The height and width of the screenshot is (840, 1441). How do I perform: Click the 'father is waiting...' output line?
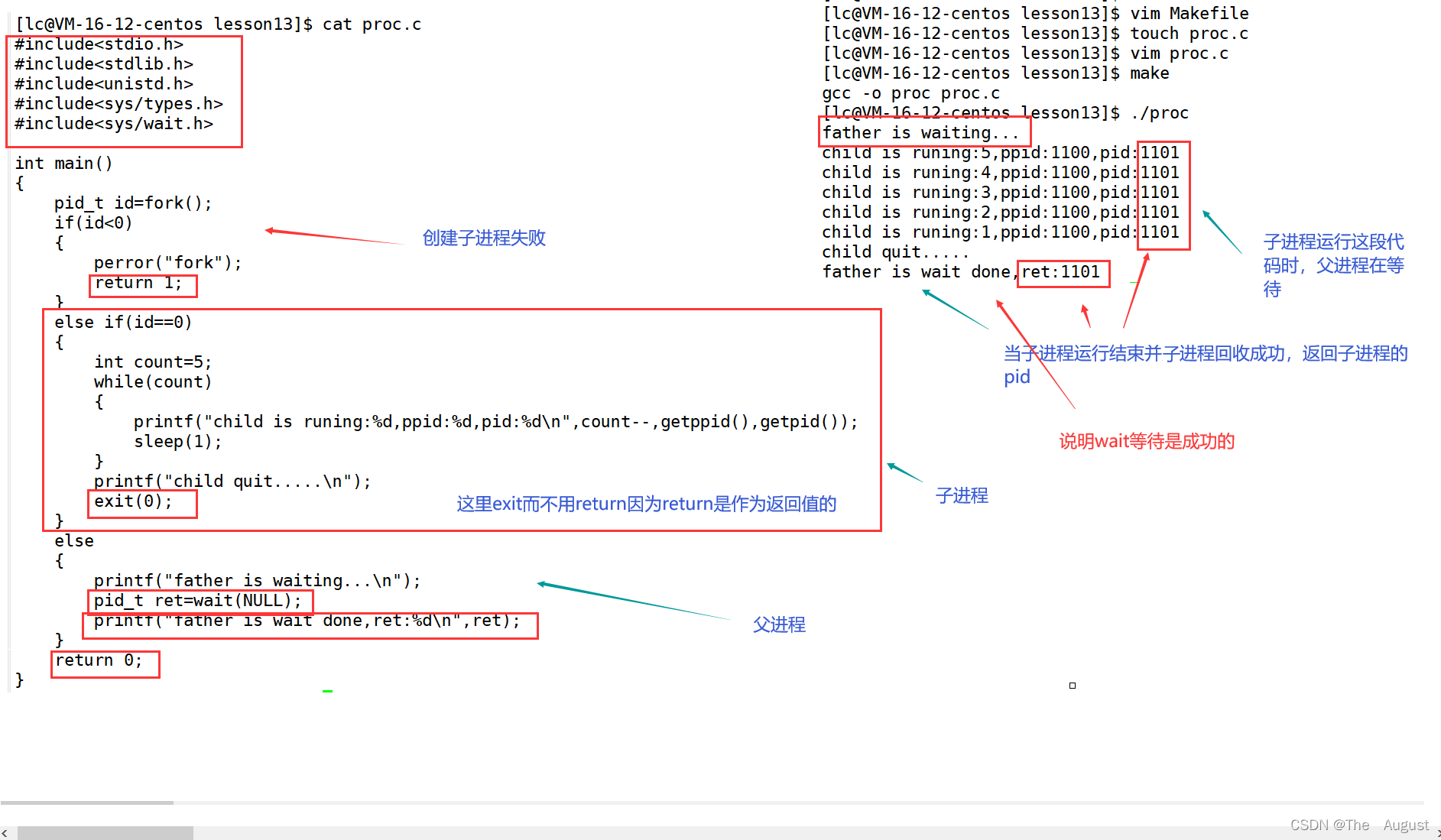(920, 133)
